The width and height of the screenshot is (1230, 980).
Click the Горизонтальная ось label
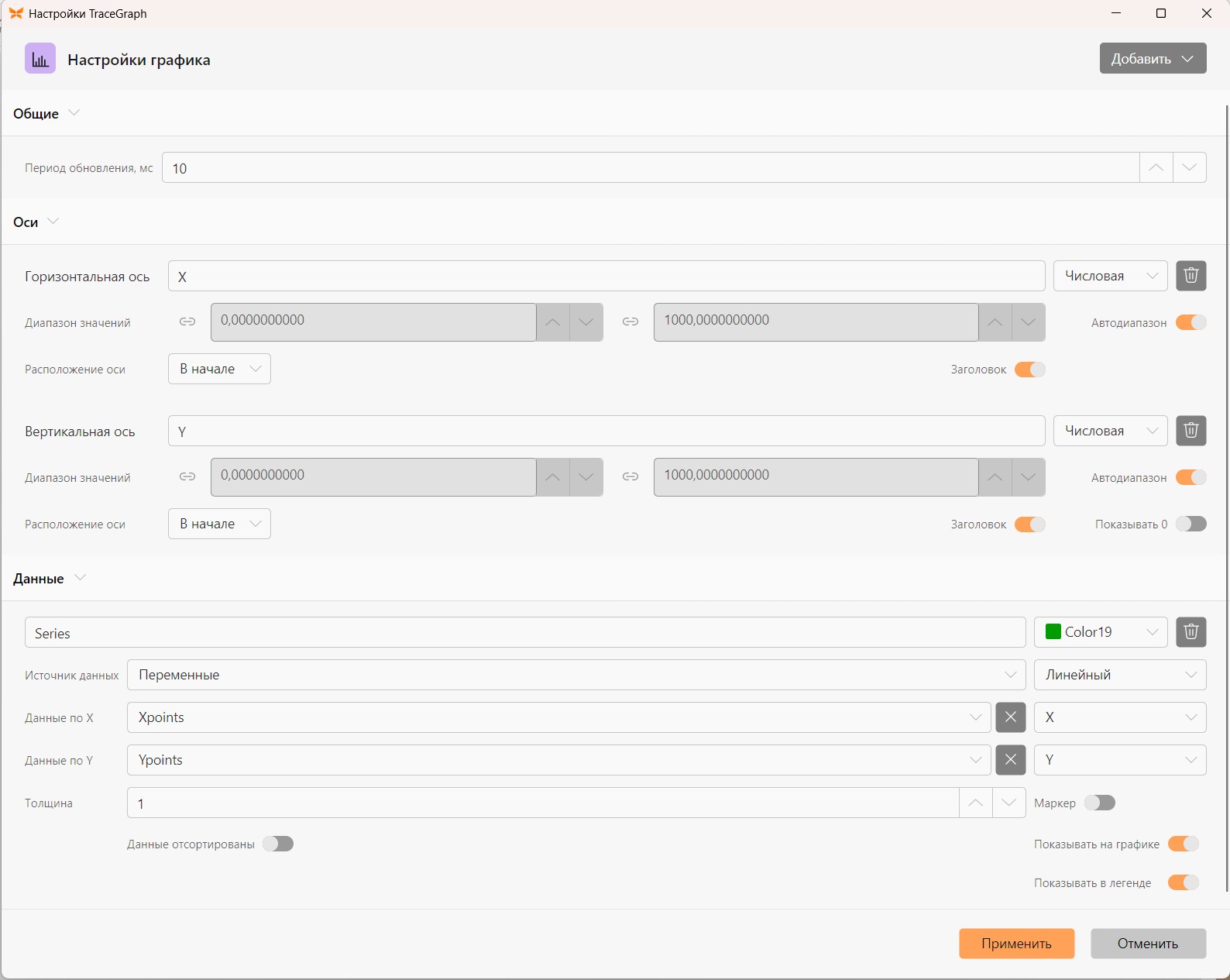pos(87,277)
